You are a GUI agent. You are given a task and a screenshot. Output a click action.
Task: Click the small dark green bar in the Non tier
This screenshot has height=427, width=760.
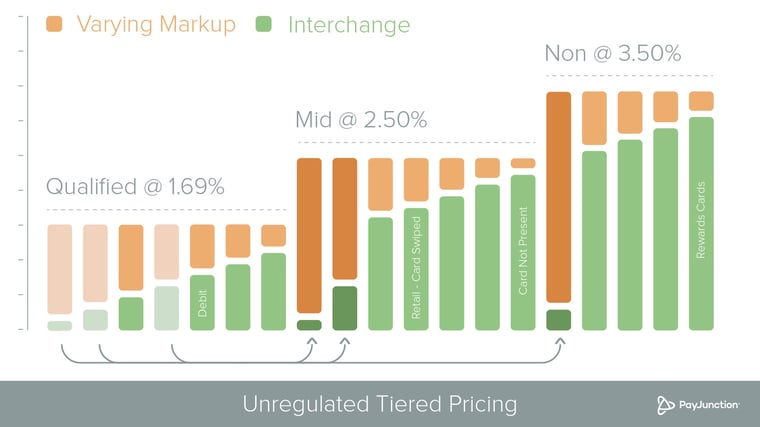559,320
